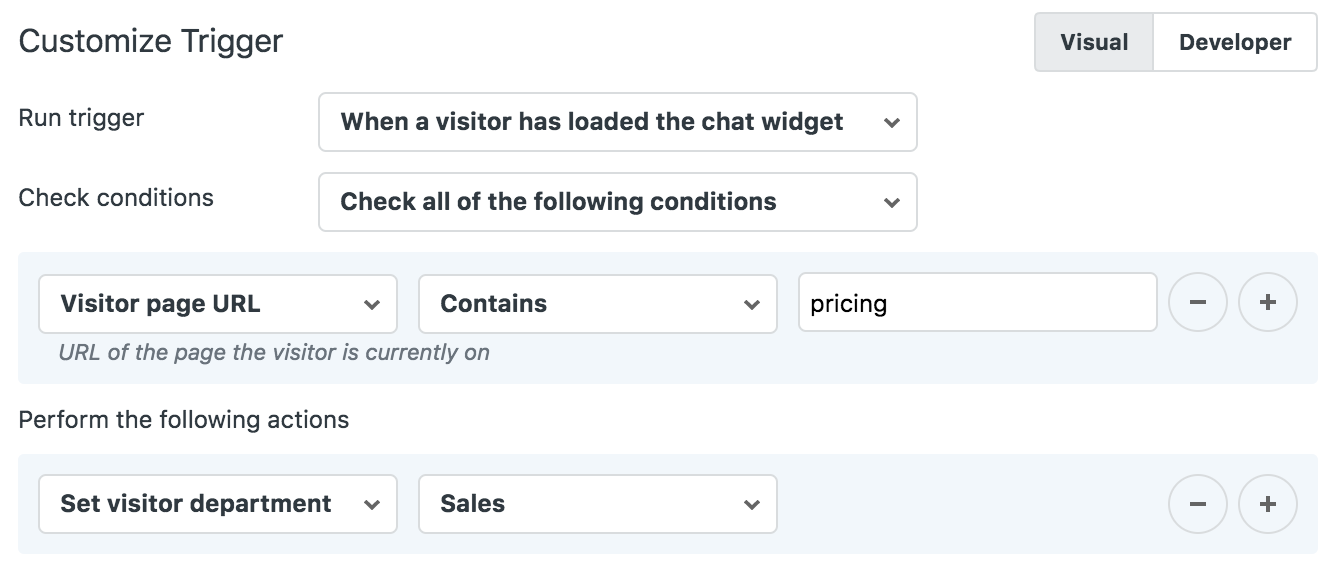1338x578 pixels.
Task: Open the Contains operator dropdown
Action: (x=580, y=304)
